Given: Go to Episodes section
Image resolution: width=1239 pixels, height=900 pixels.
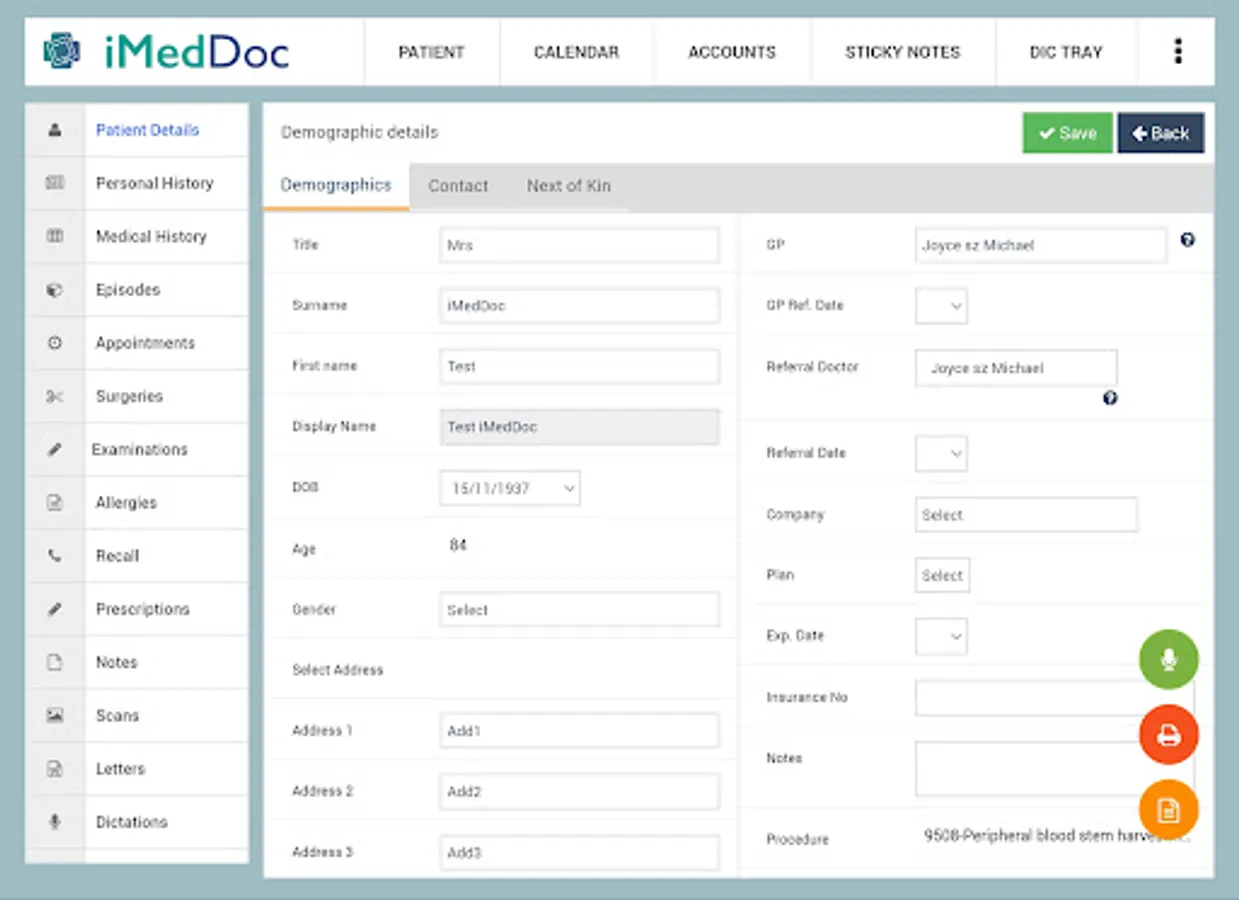Looking at the screenshot, I should pos(128,290).
